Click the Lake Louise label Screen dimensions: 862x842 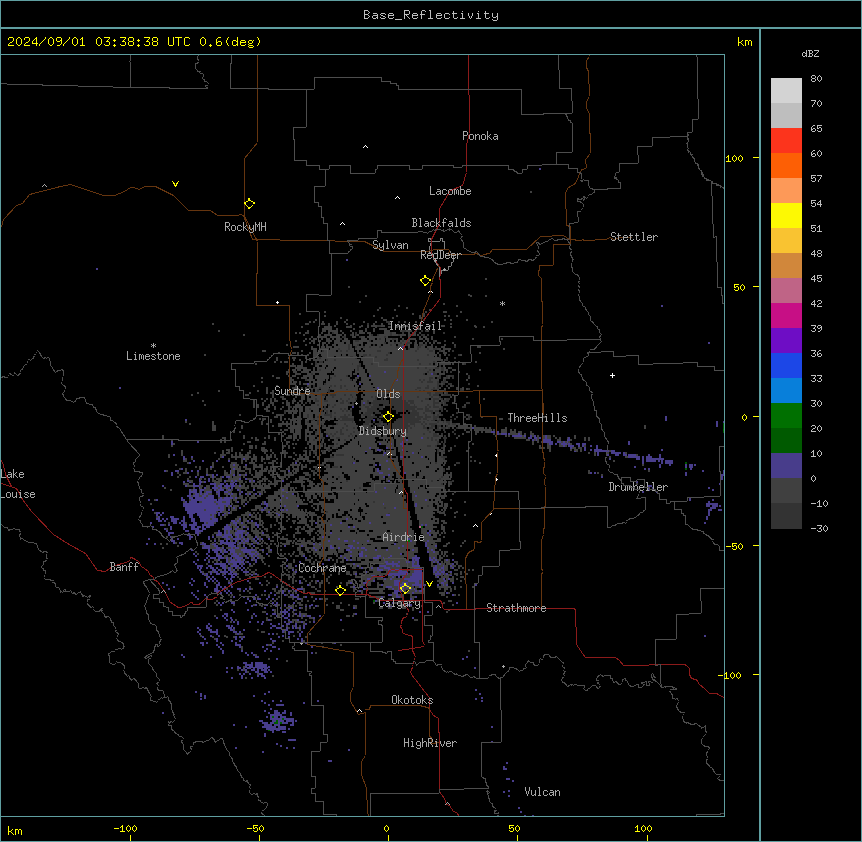click(18, 484)
